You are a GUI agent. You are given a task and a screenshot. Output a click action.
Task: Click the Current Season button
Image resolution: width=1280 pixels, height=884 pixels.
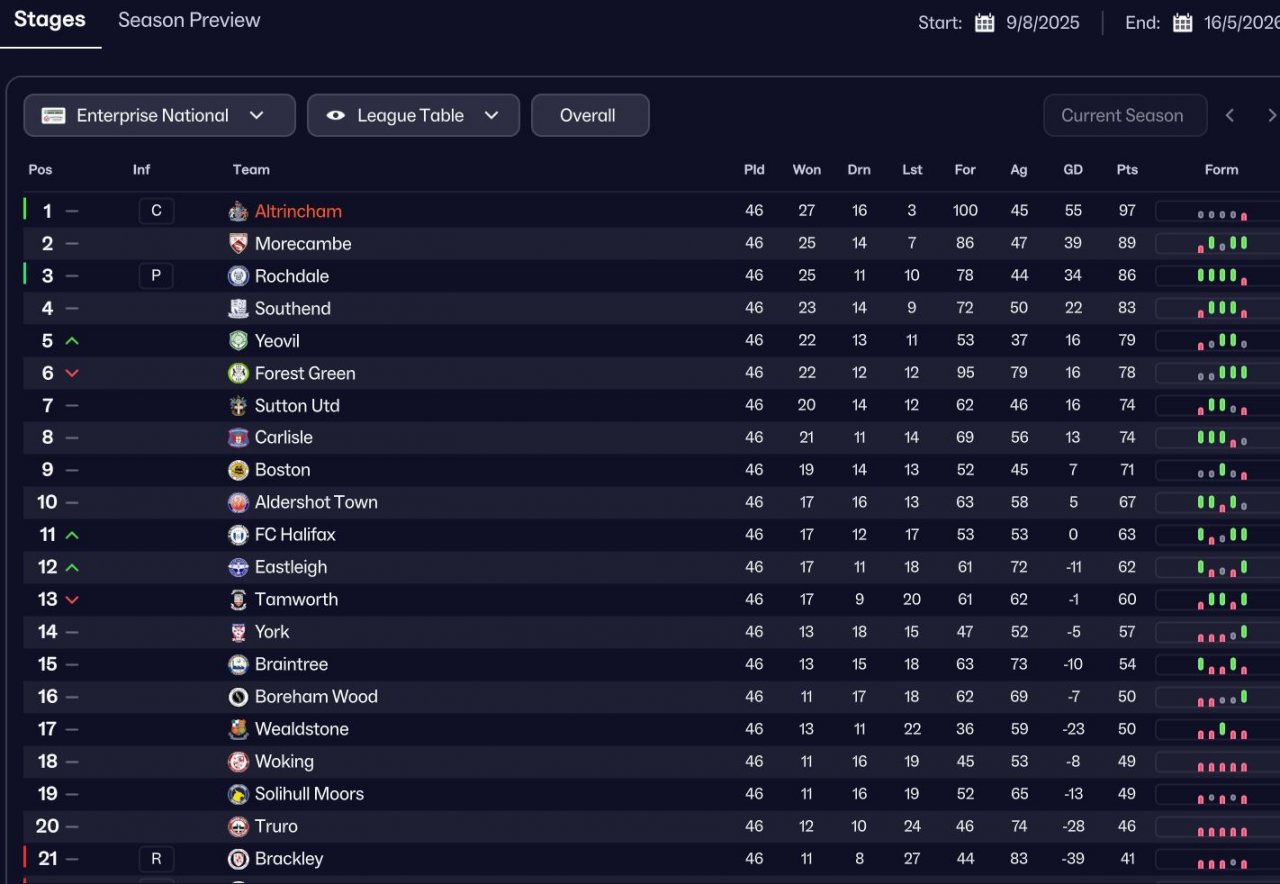(1124, 115)
